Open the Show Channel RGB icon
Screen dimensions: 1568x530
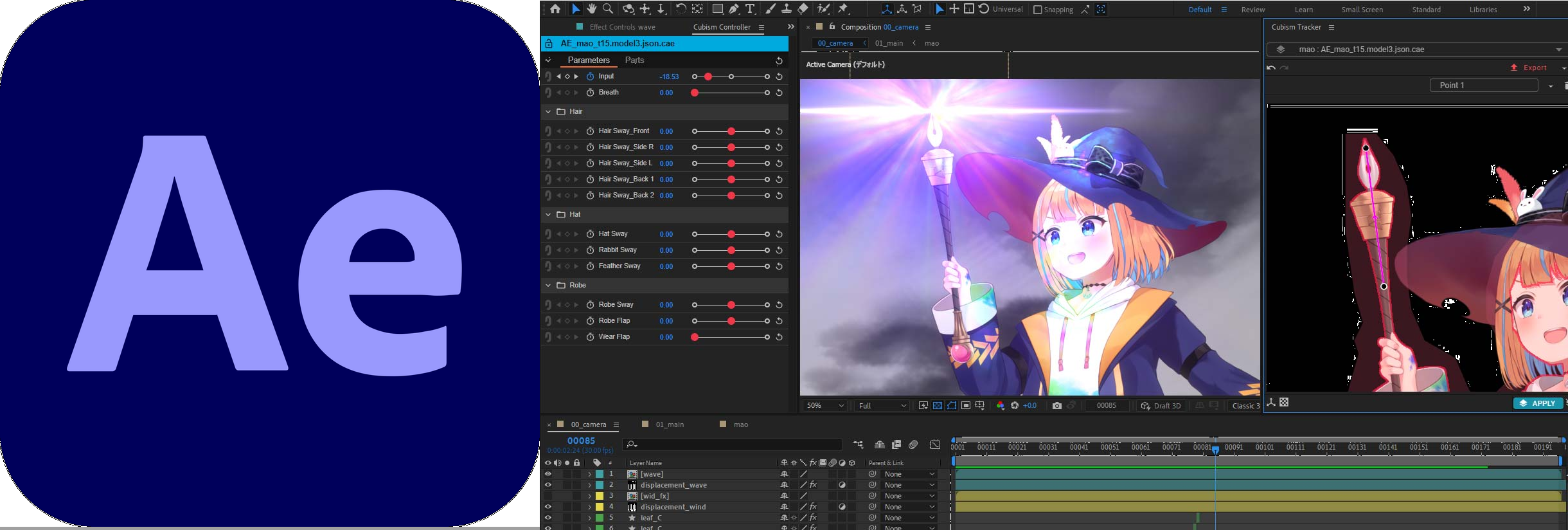1000,406
